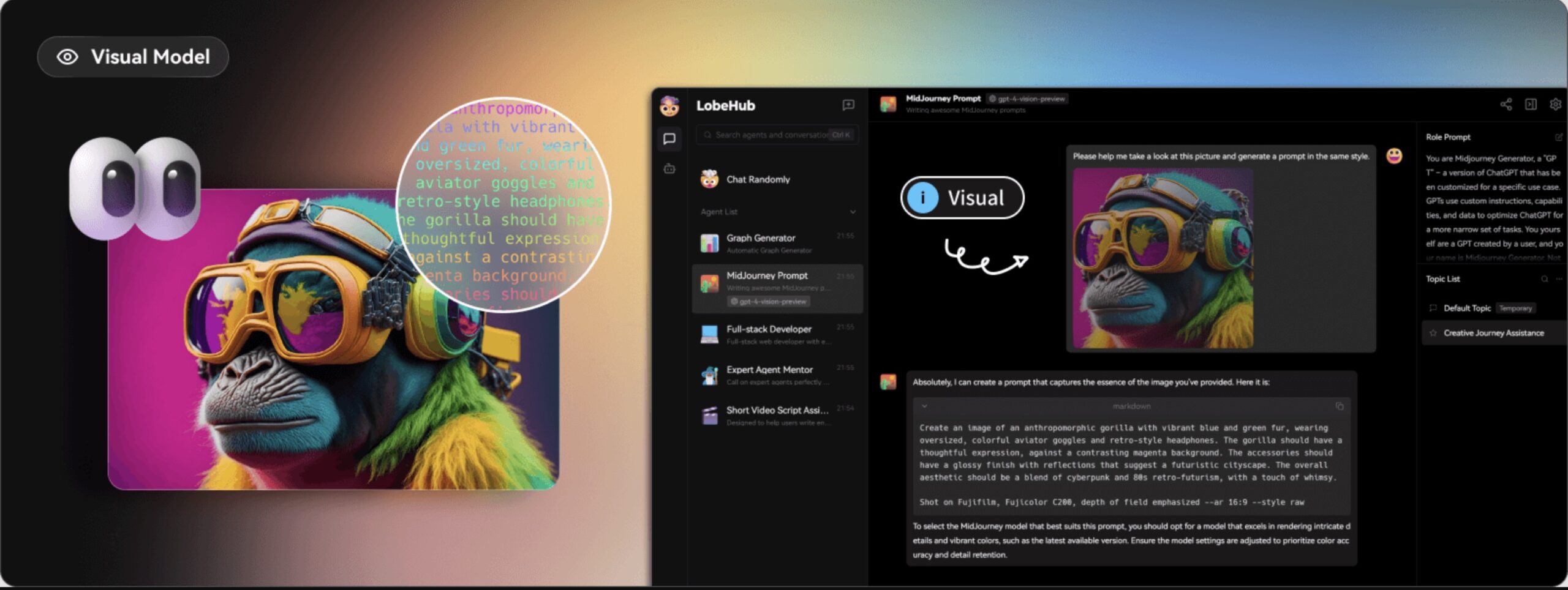Click the 'Shot on Fujifilm' line in code block
Viewport: 1568px width, 590px height.
(1111, 502)
